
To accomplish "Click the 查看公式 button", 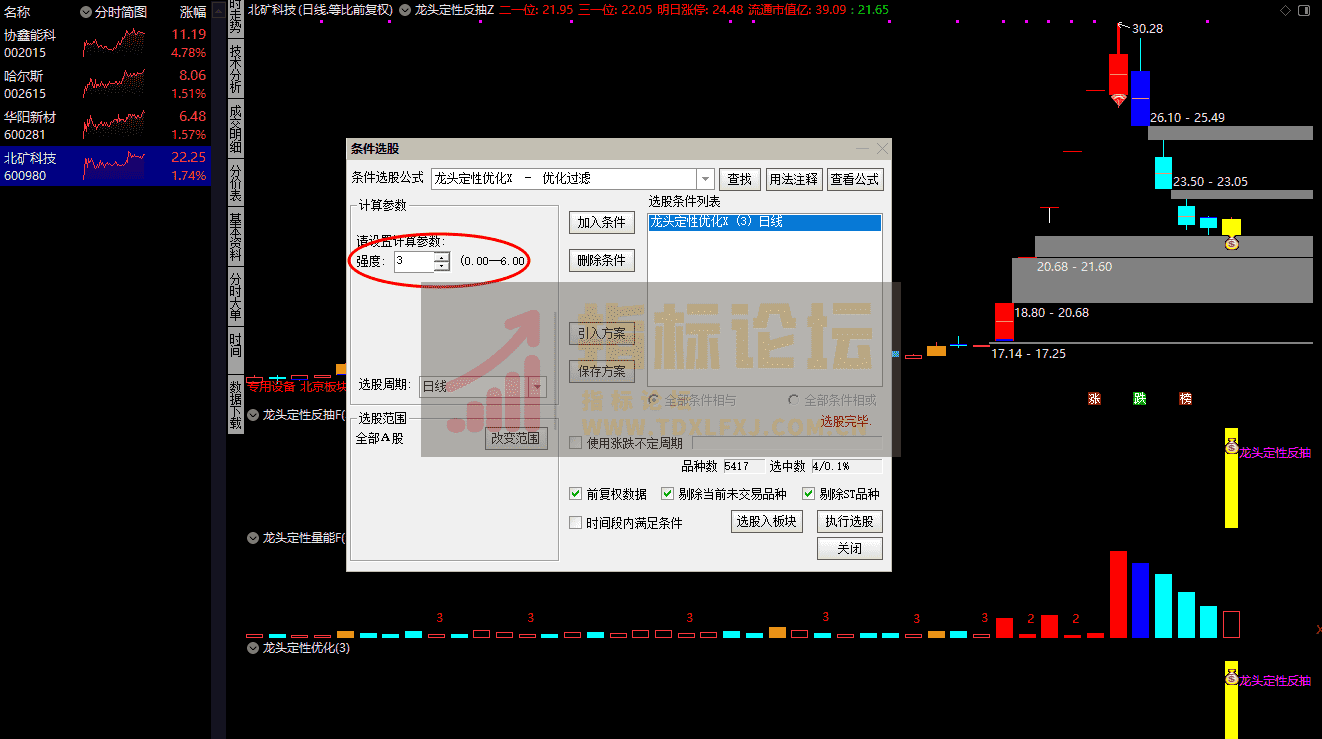I will (855, 179).
